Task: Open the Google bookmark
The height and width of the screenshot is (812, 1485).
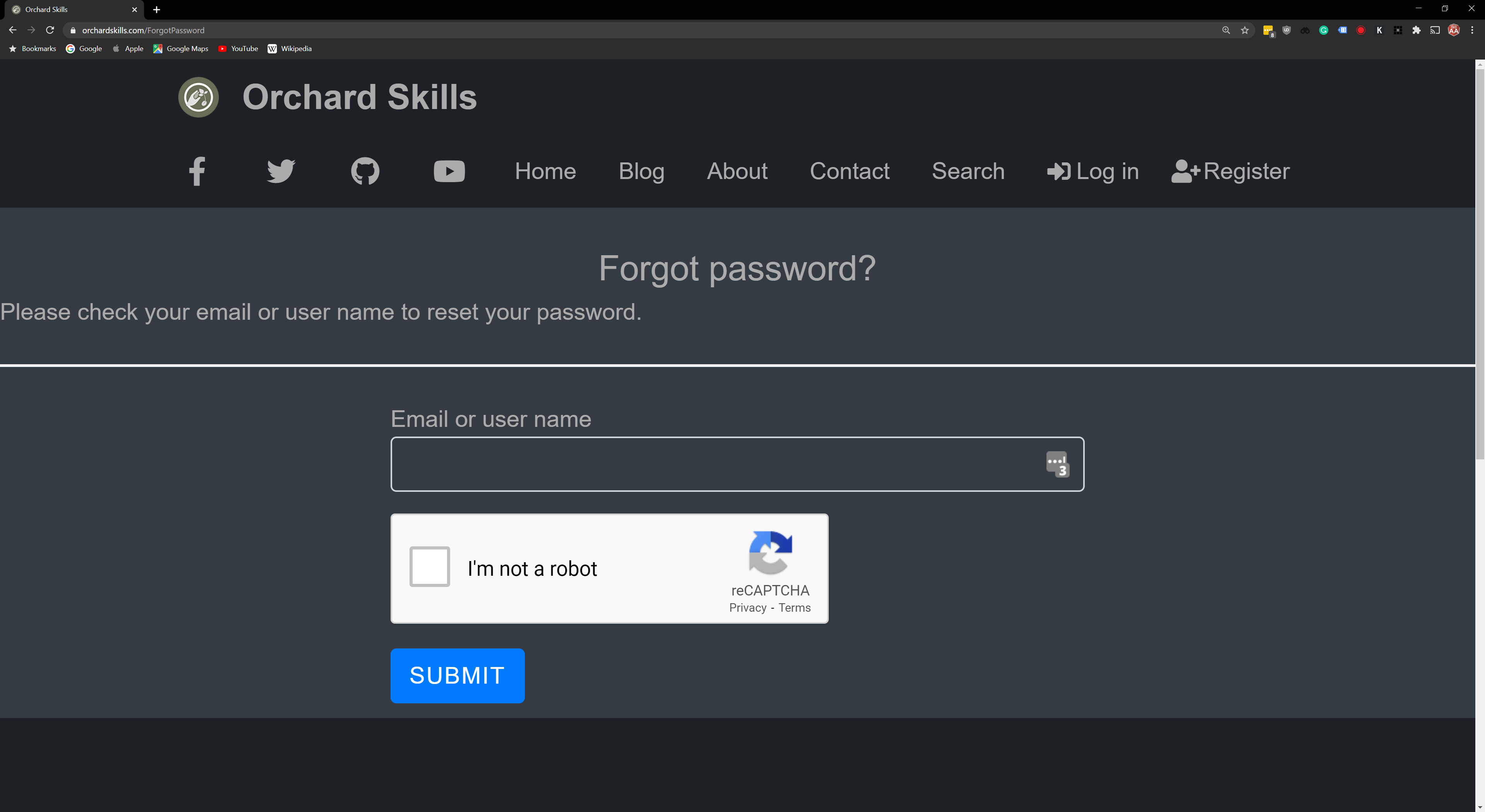Action: 84,48
